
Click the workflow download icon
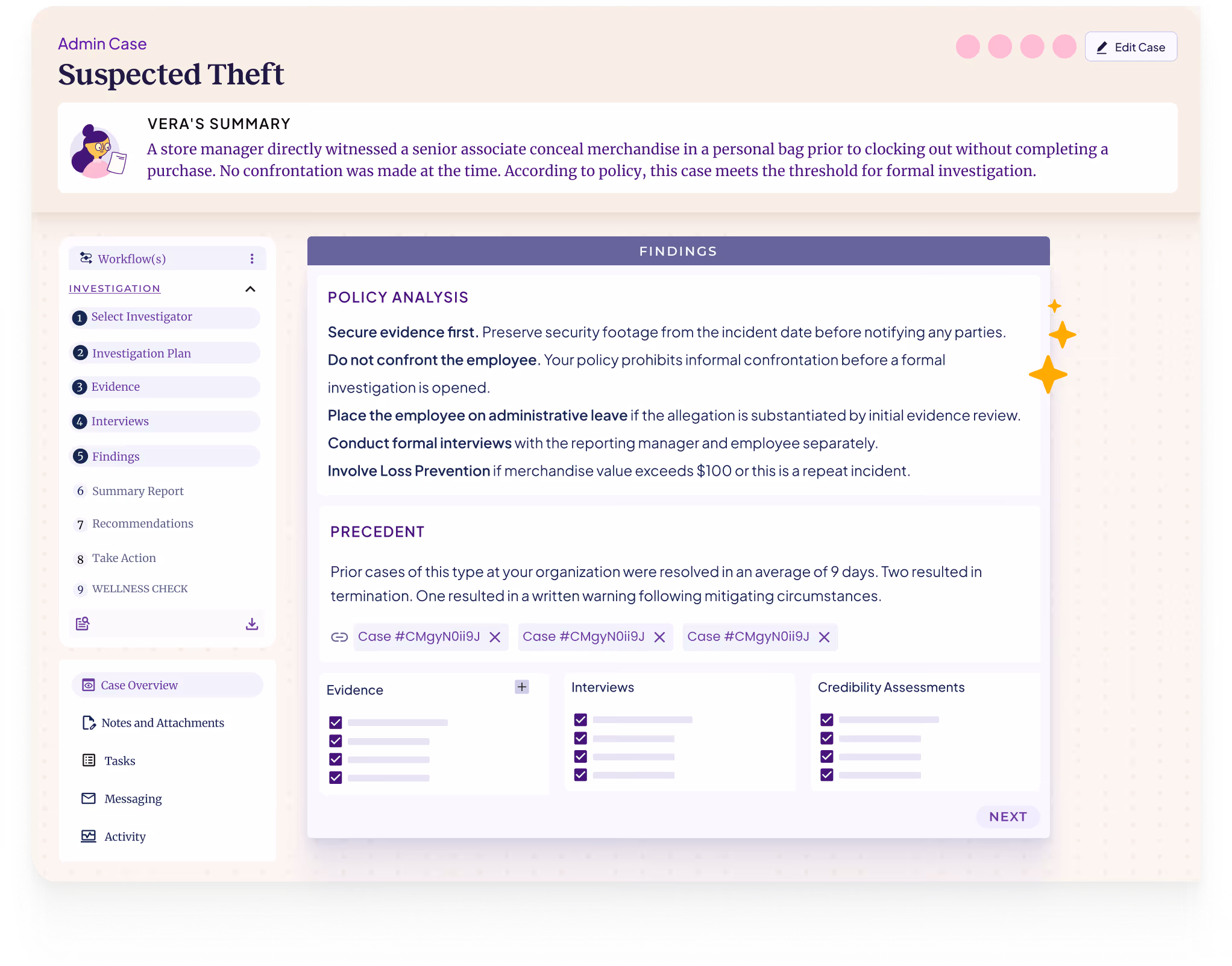pos(252,623)
